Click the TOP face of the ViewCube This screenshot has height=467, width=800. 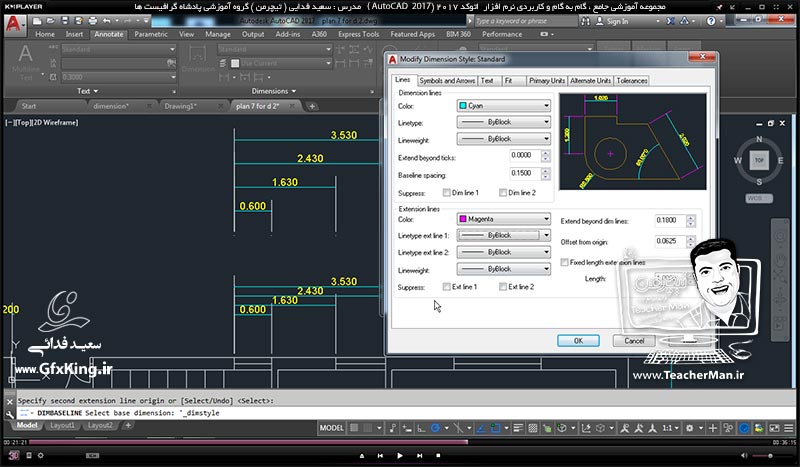[759, 160]
